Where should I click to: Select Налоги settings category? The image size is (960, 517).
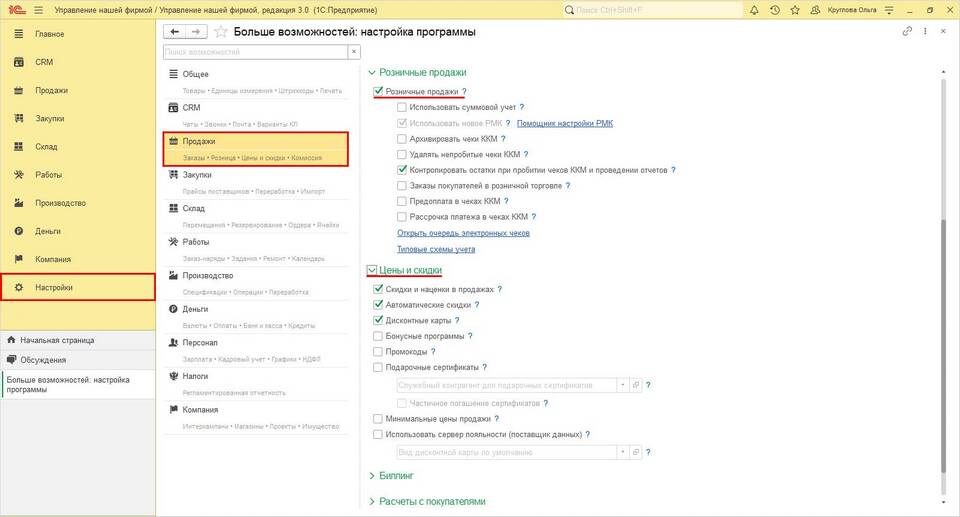pyautogui.click(x=256, y=384)
